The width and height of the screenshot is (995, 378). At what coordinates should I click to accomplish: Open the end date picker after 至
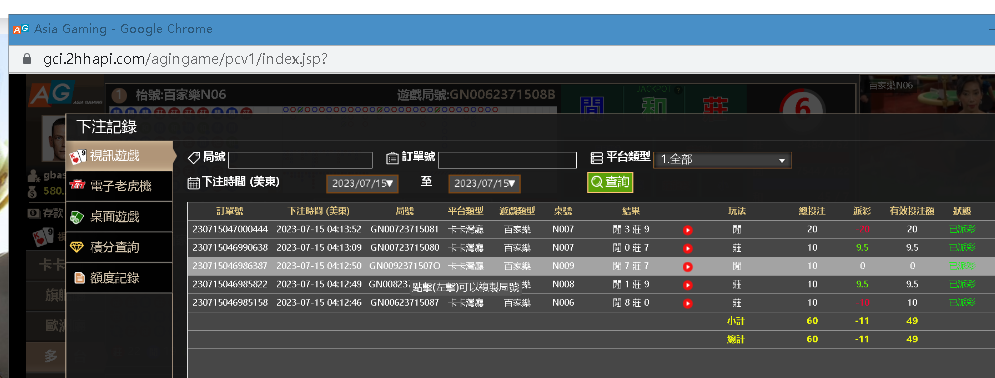pos(484,184)
